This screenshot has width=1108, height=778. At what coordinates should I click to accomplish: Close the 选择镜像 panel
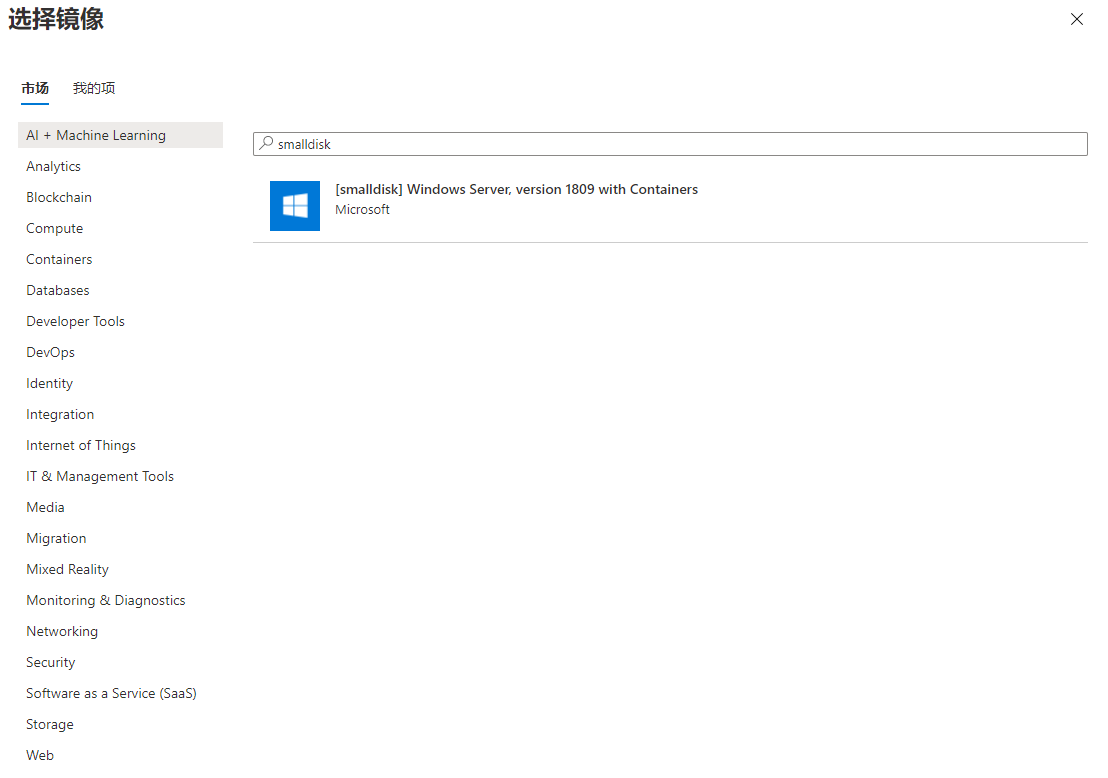pyautogui.click(x=1077, y=19)
